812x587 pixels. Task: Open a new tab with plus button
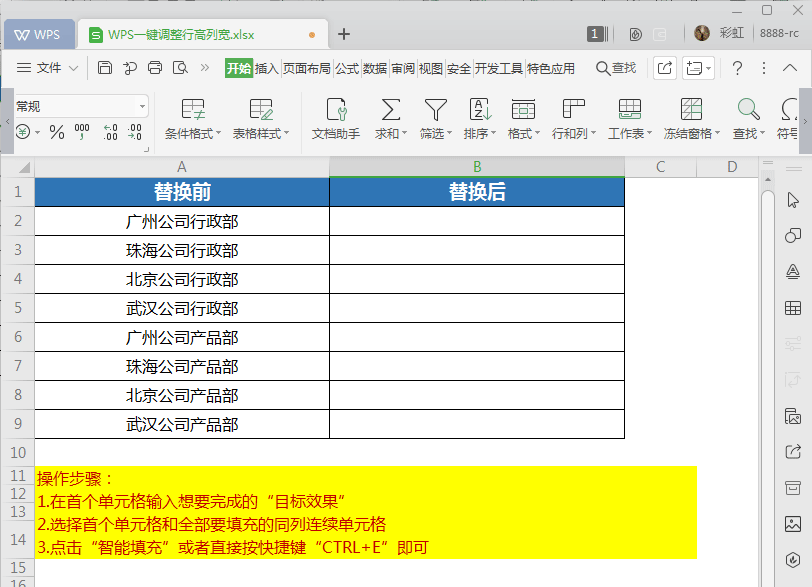coord(344,34)
